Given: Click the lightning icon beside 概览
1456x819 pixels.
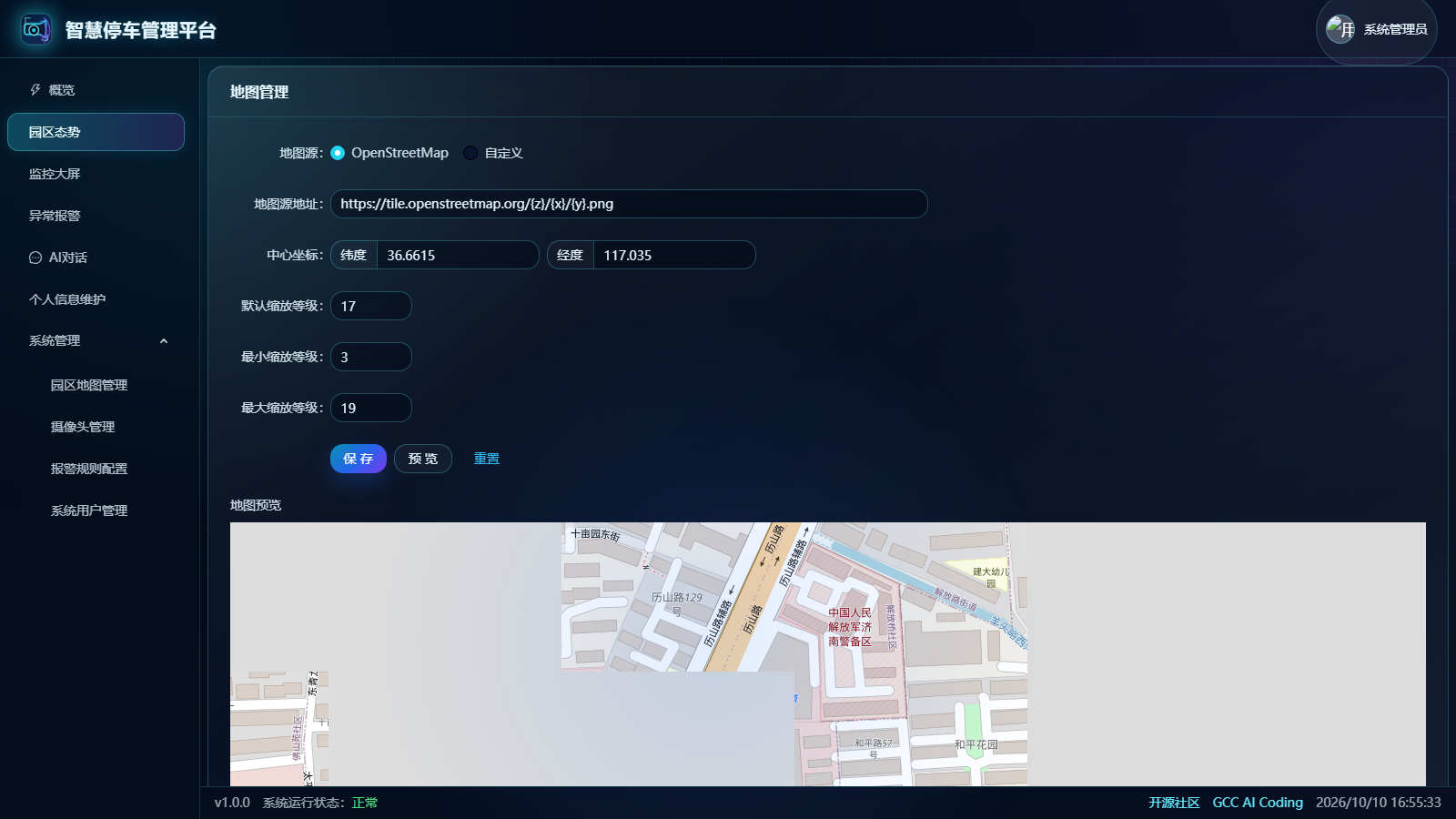Looking at the screenshot, I should pyautogui.click(x=35, y=90).
